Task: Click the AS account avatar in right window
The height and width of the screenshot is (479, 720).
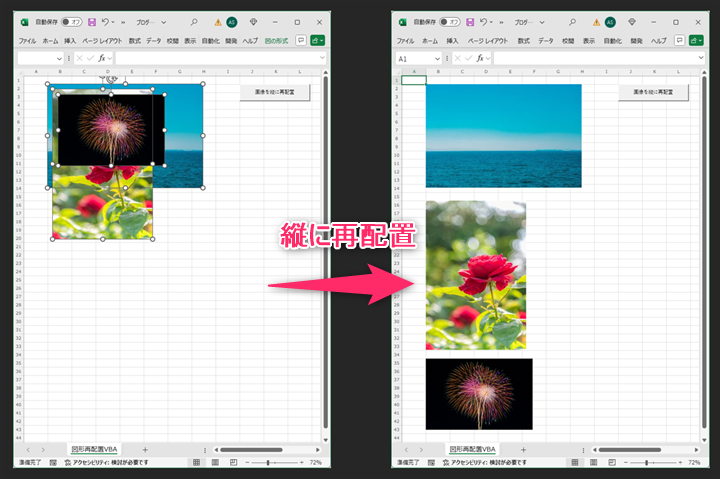Action: pos(610,21)
